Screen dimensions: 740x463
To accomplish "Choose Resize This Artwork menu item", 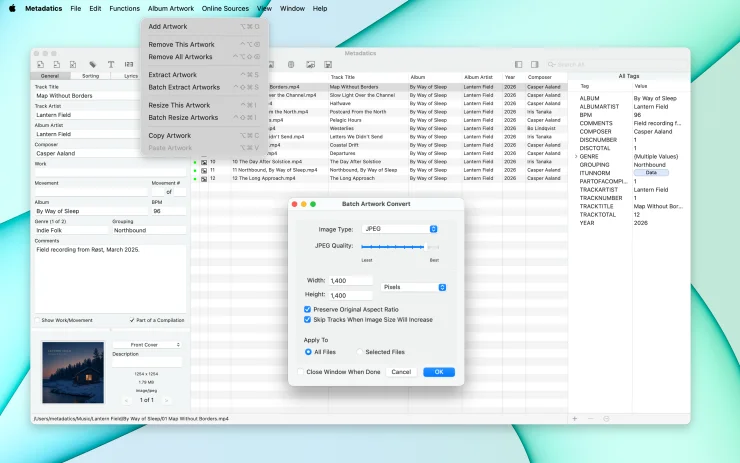I will tap(204, 105).
